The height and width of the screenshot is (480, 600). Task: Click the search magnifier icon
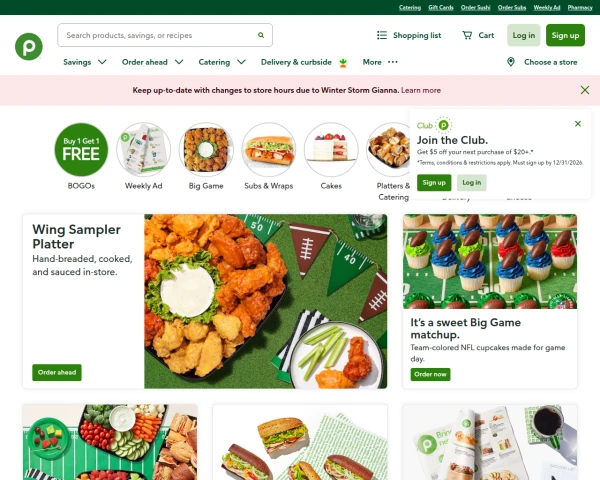pyautogui.click(x=261, y=35)
